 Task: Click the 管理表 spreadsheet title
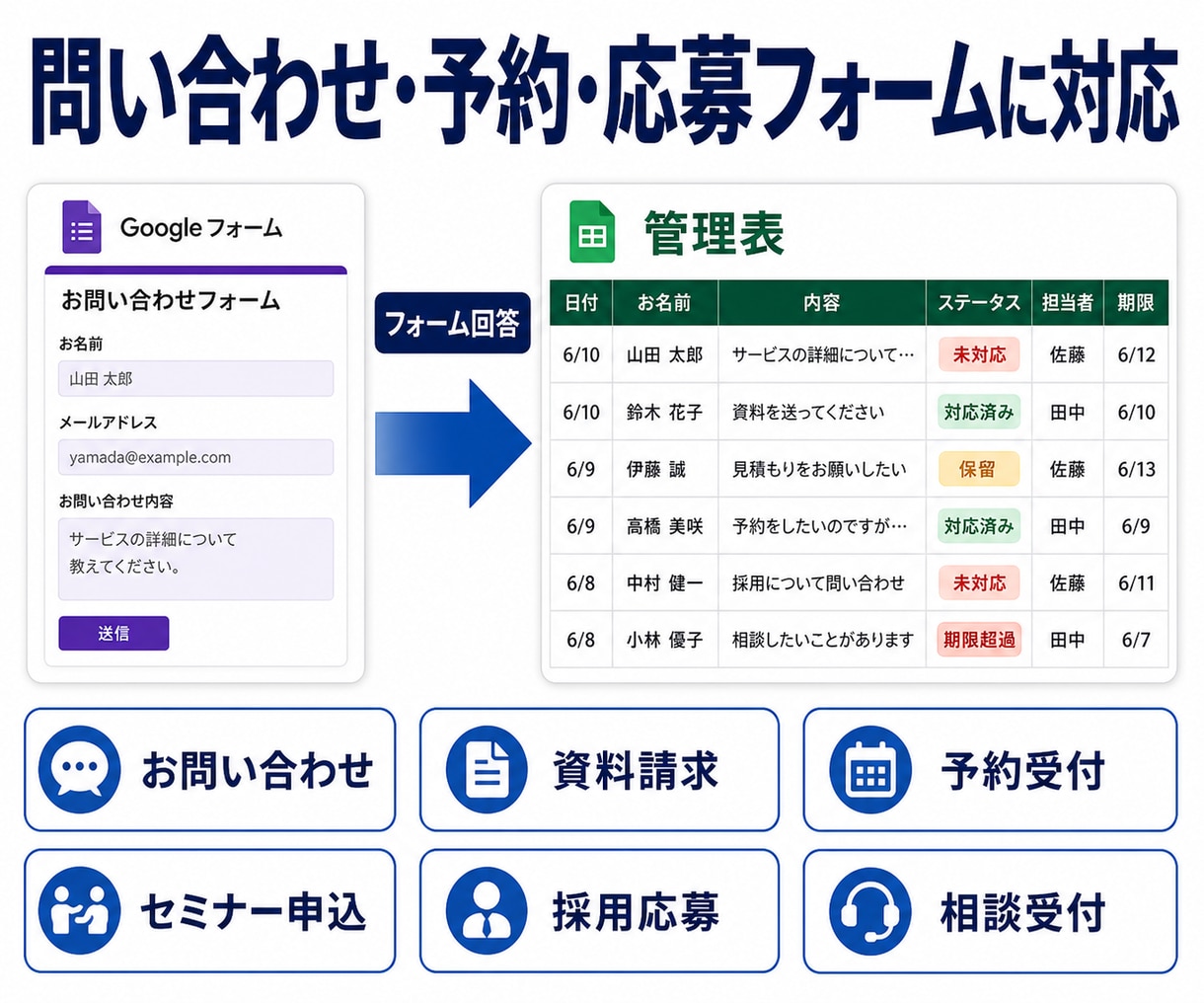coord(714,234)
